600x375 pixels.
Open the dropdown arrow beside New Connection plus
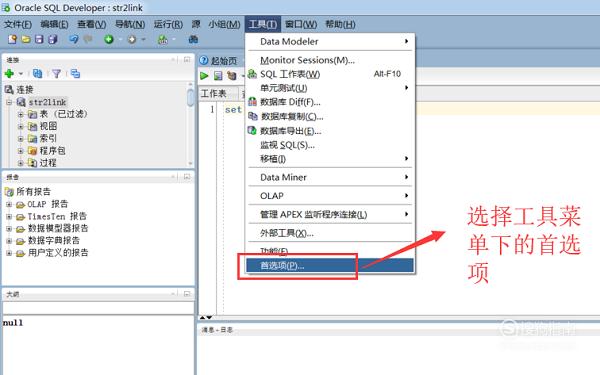pyautogui.click(x=21, y=73)
